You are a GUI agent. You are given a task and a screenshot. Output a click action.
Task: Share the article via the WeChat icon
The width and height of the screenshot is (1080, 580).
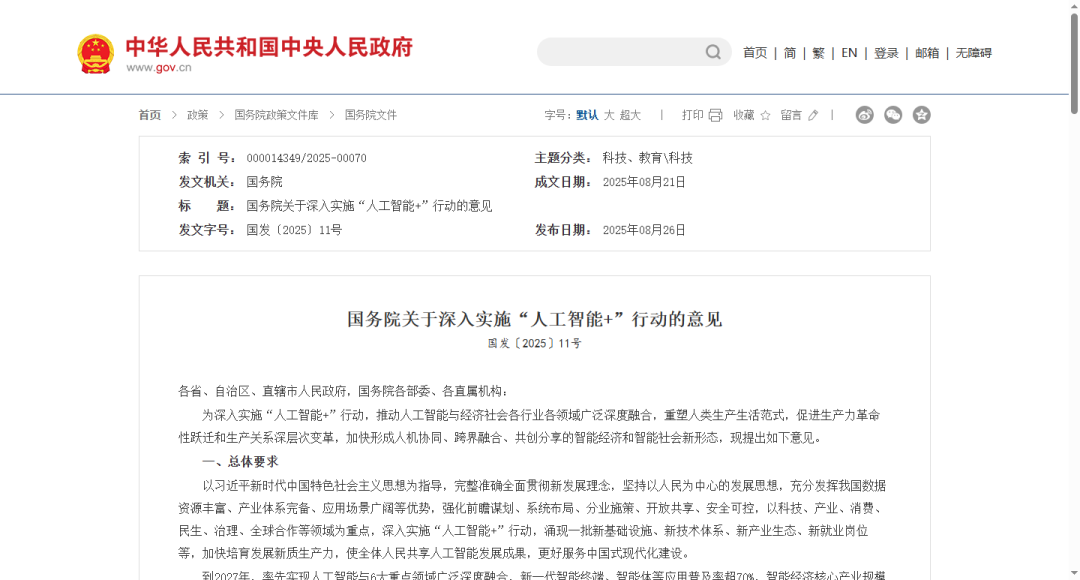[892, 115]
